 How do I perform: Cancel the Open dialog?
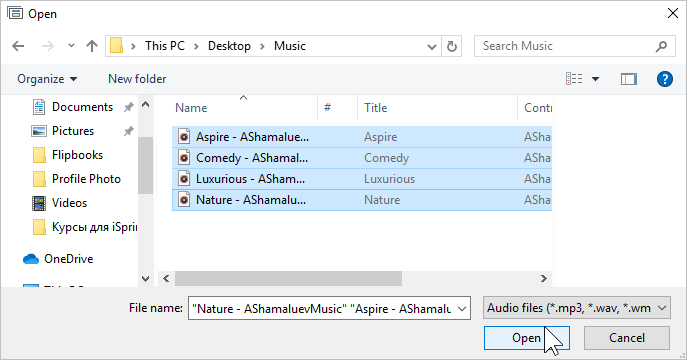(627, 338)
